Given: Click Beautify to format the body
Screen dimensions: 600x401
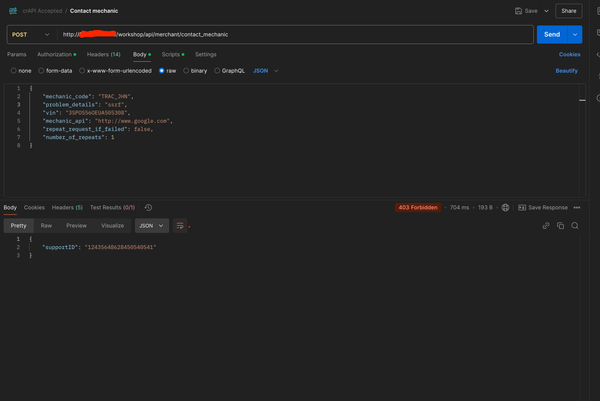Looking at the screenshot, I should [566, 71].
